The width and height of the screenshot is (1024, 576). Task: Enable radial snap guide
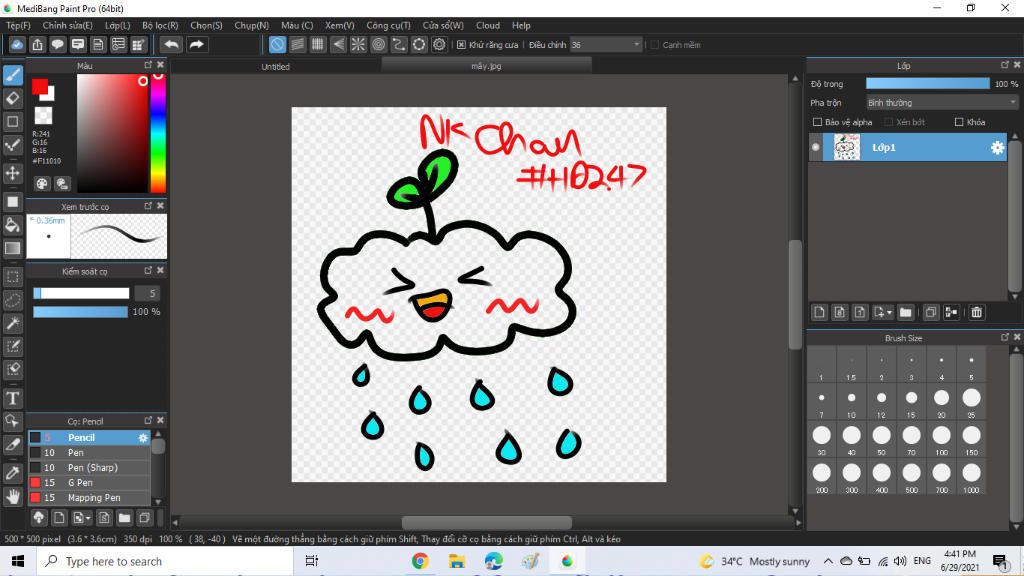358,44
